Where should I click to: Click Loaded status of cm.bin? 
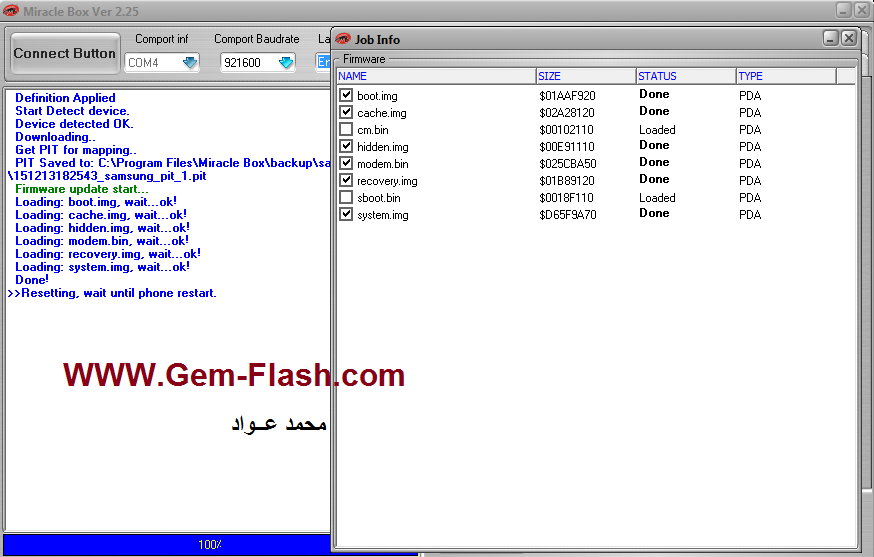[657, 130]
